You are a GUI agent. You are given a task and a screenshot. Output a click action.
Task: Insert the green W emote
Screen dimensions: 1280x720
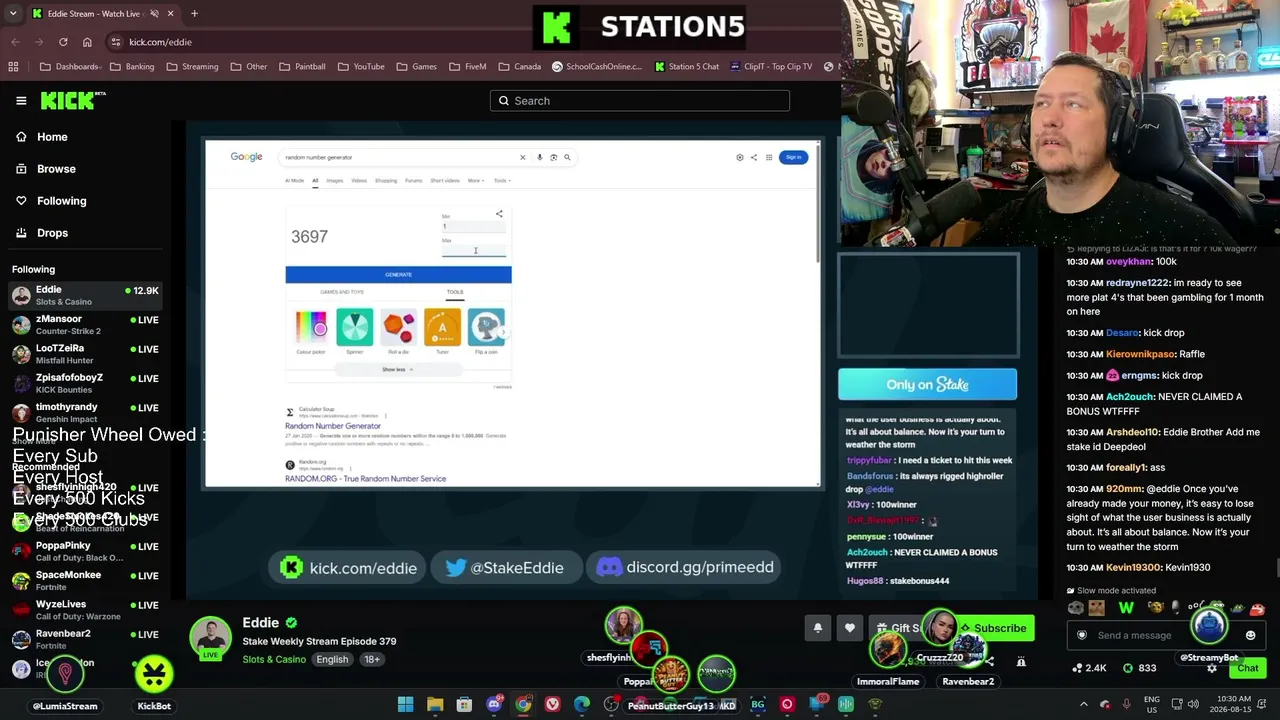(1126, 607)
